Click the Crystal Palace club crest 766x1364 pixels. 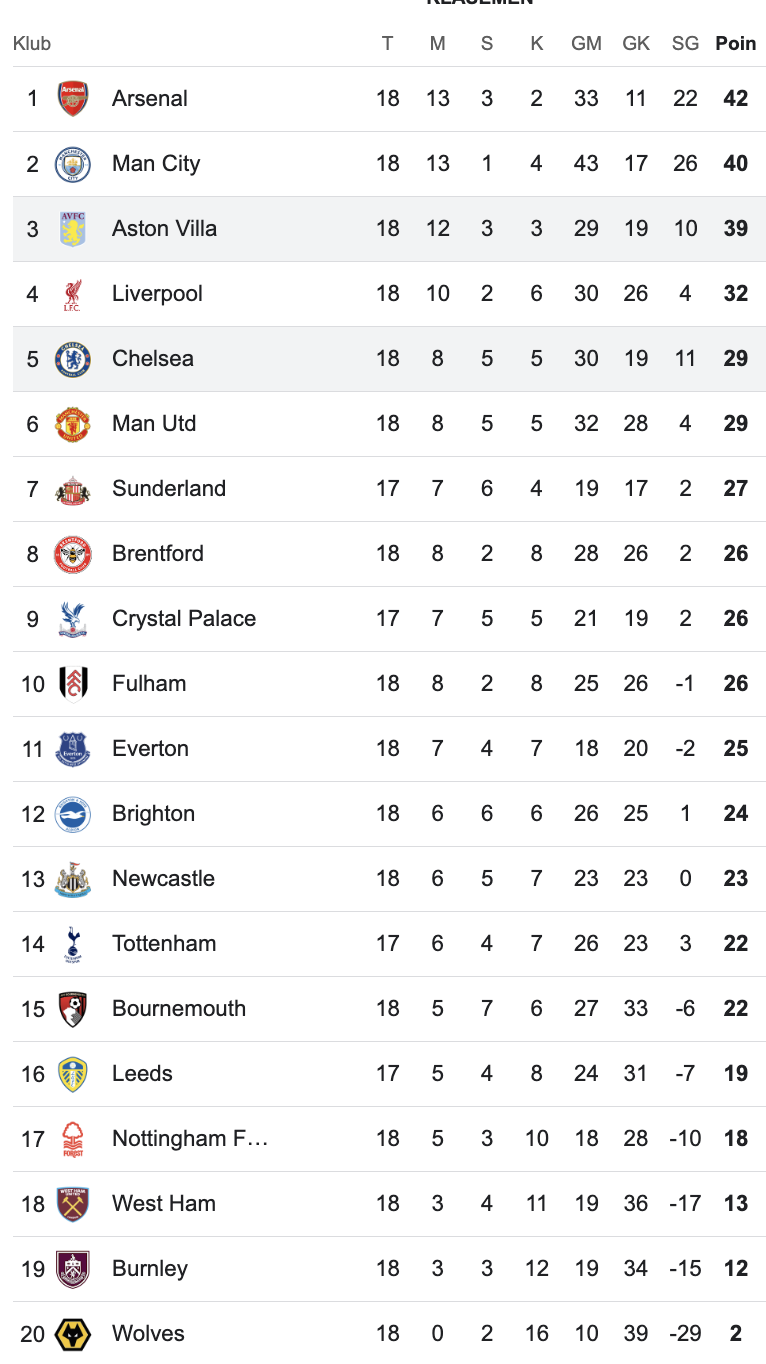pos(73,619)
